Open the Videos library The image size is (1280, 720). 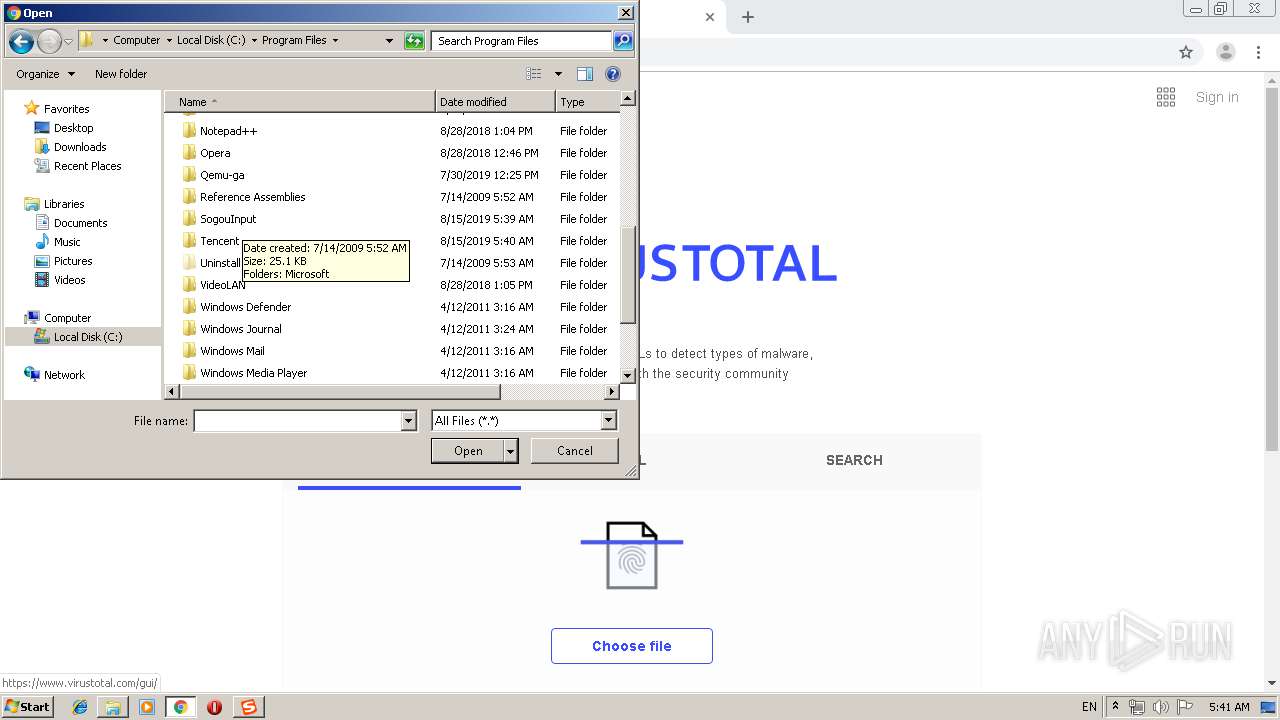pyautogui.click(x=69, y=280)
